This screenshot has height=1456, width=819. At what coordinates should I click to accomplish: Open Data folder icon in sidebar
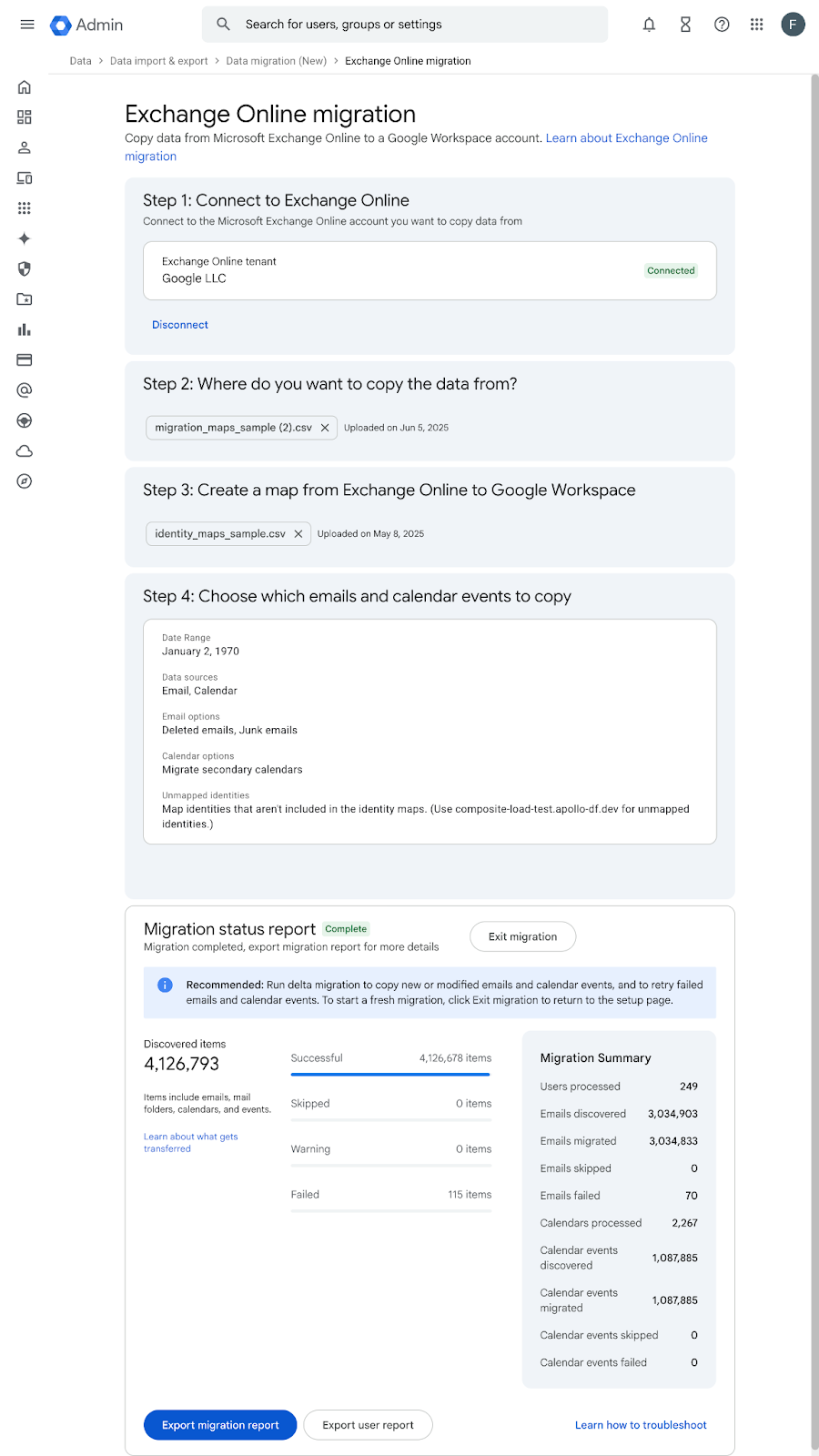pos(25,299)
